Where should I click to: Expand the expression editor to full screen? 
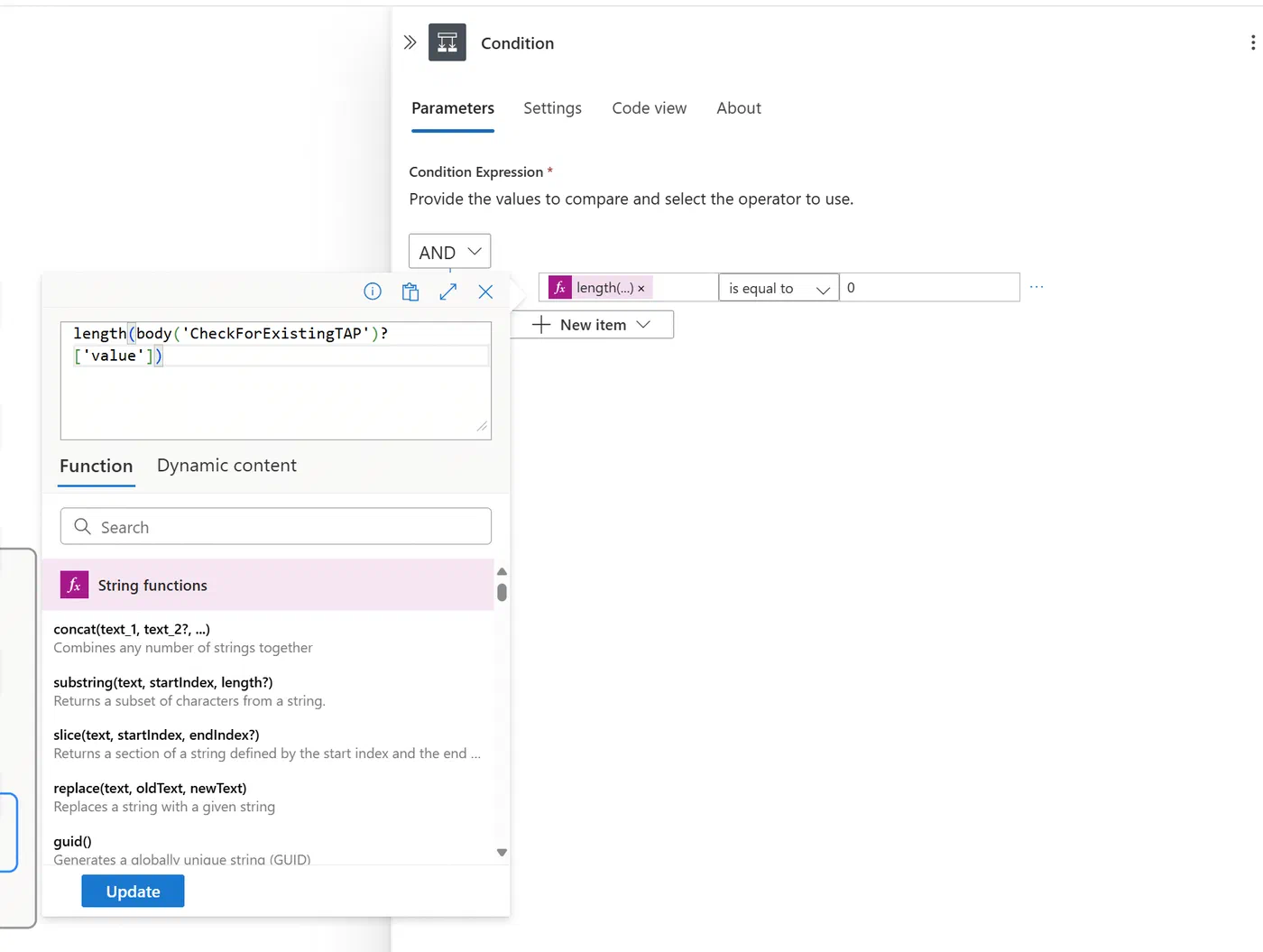(448, 291)
